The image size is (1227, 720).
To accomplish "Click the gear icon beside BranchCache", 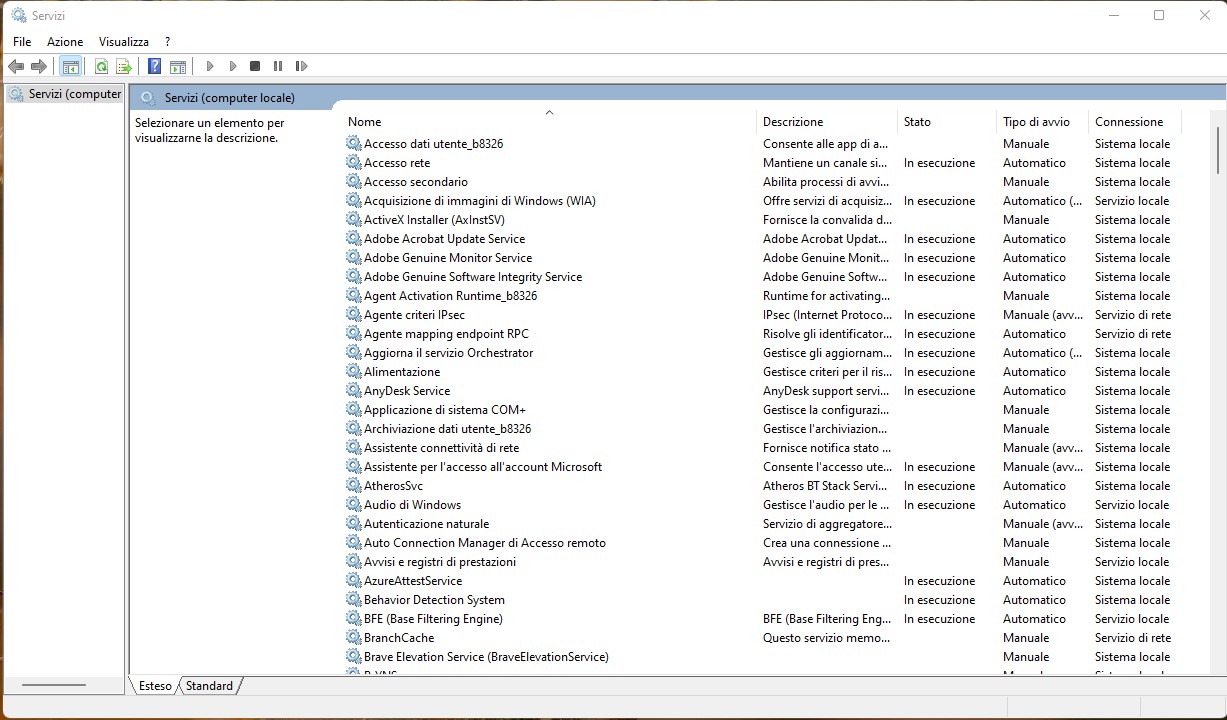I will coord(353,638).
